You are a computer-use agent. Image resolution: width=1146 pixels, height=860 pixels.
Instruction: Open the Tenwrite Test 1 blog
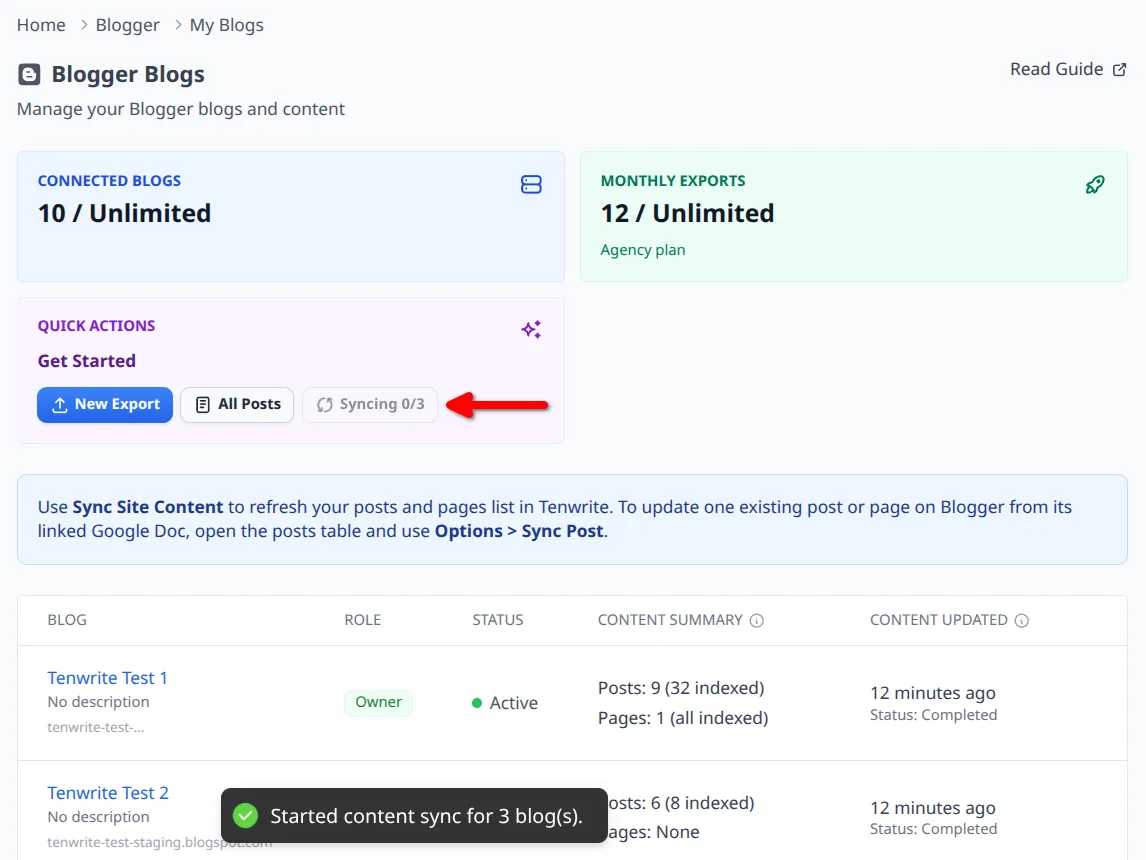(x=107, y=678)
